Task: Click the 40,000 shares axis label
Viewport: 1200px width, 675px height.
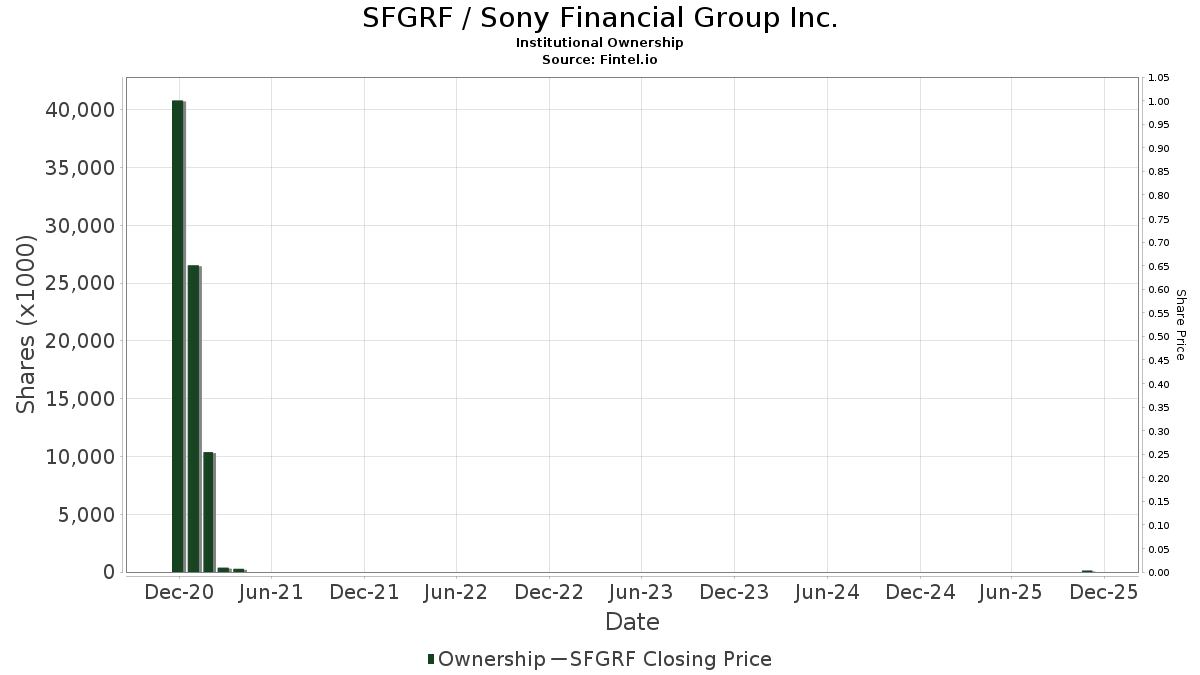Action: point(80,109)
